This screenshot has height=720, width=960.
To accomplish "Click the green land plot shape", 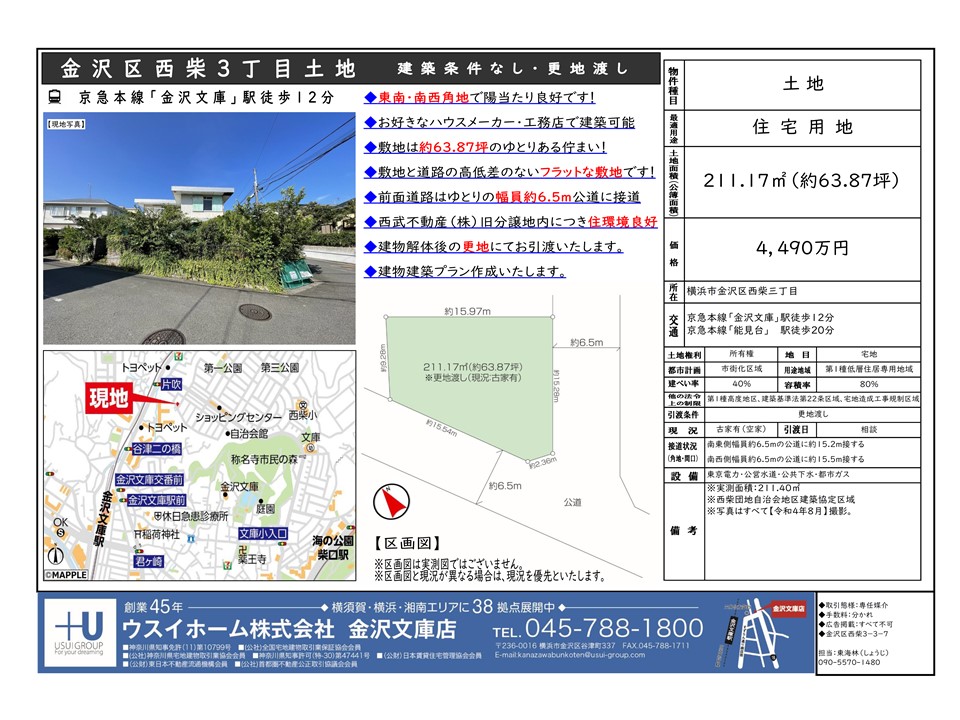I will pyautogui.click(x=468, y=378).
